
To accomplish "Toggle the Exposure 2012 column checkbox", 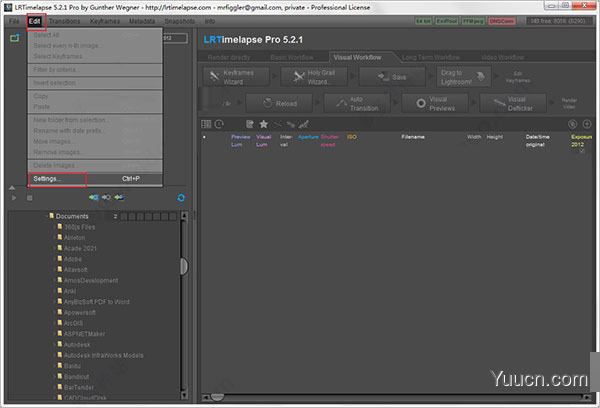I will point(582,151).
